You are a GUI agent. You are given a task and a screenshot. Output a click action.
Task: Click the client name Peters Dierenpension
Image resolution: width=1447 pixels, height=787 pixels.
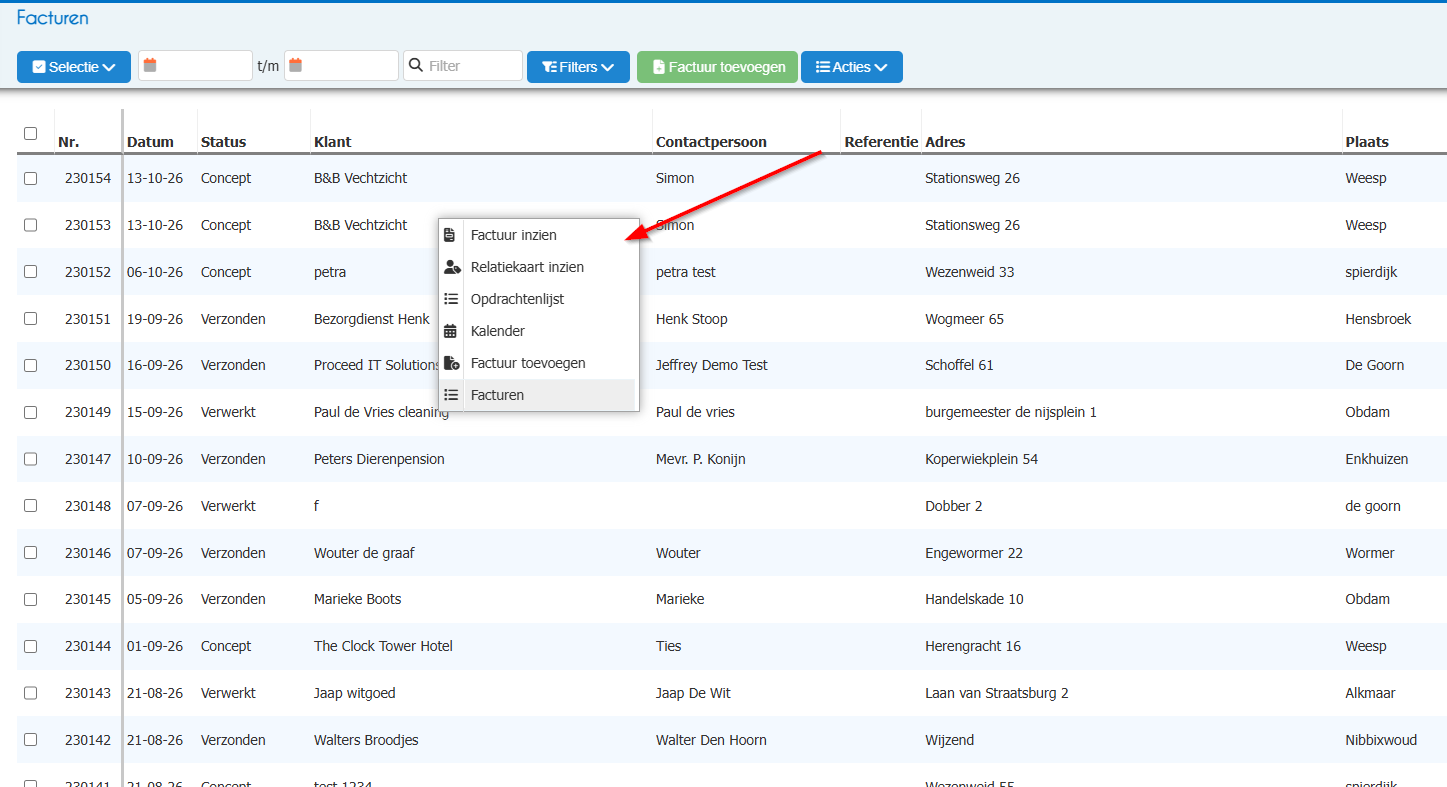tap(379, 459)
